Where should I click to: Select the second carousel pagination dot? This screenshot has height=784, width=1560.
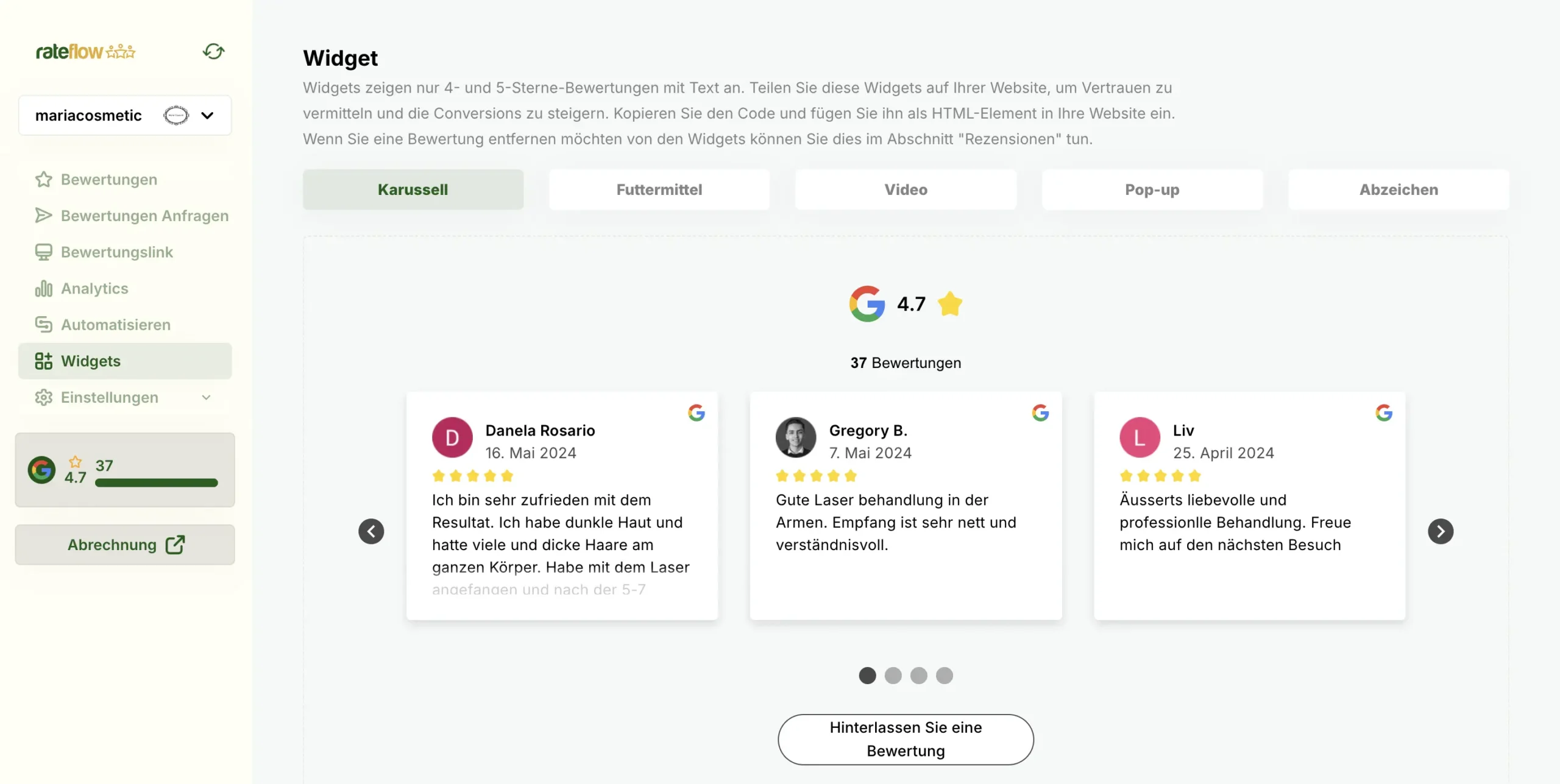click(x=893, y=675)
